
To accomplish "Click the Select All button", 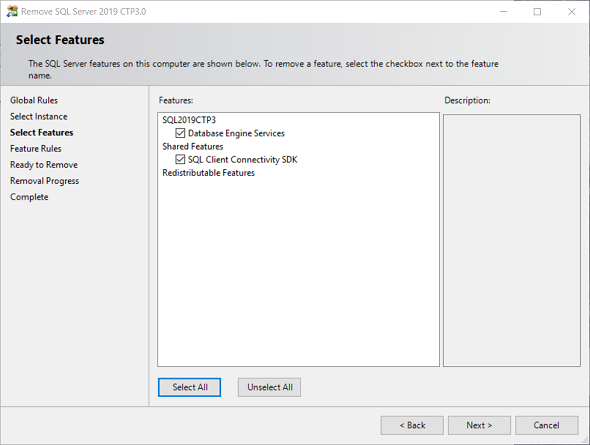I will click(x=190, y=387).
